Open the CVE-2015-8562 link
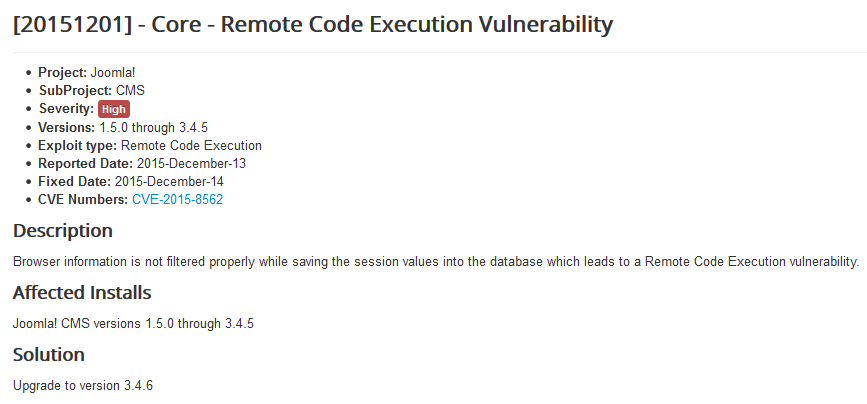The height and width of the screenshot is (404, 867). 177,200
